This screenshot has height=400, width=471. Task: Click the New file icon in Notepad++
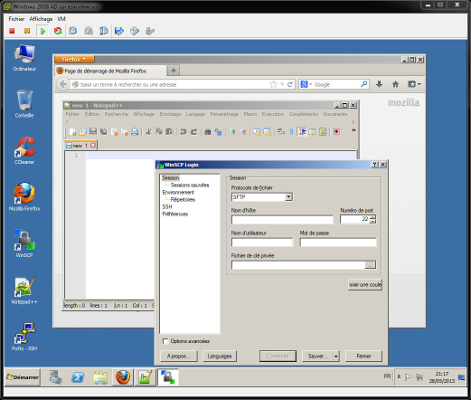(x=72, y=132)
